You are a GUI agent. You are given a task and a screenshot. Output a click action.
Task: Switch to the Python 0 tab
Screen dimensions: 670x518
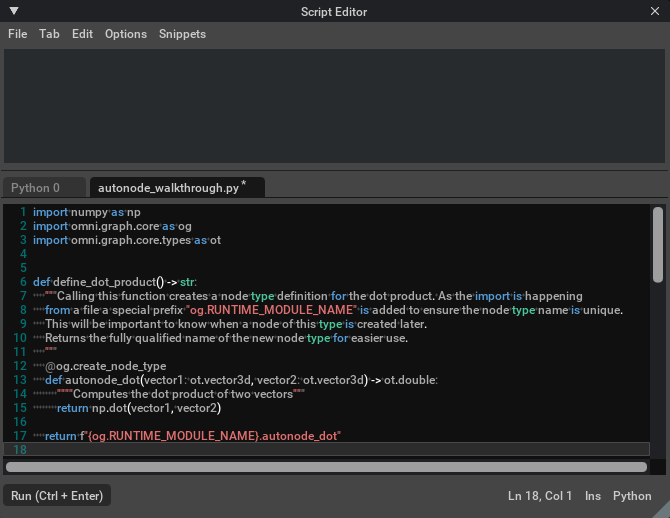click(36, 188)
